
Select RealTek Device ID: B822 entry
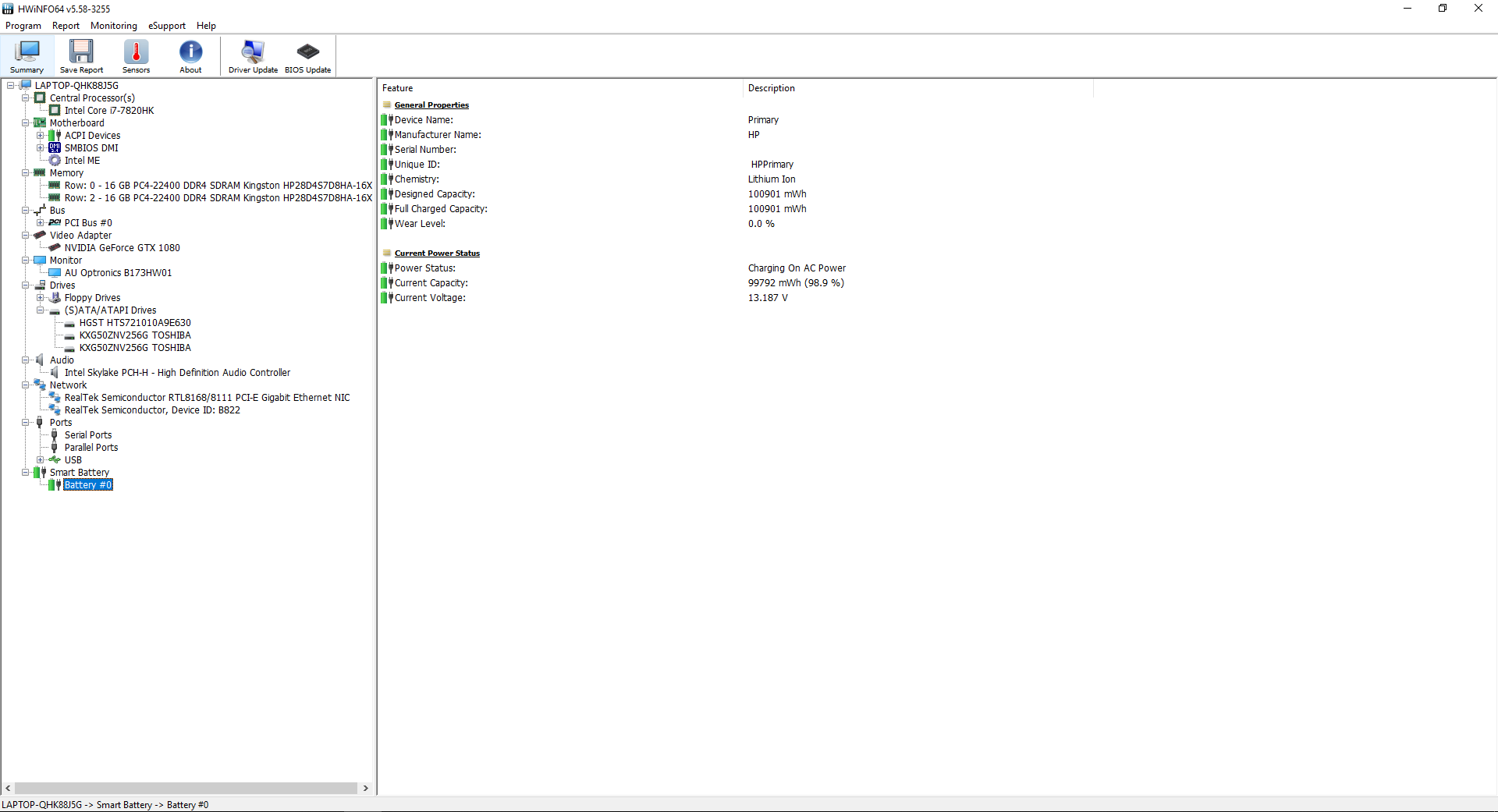click(152, 410)
